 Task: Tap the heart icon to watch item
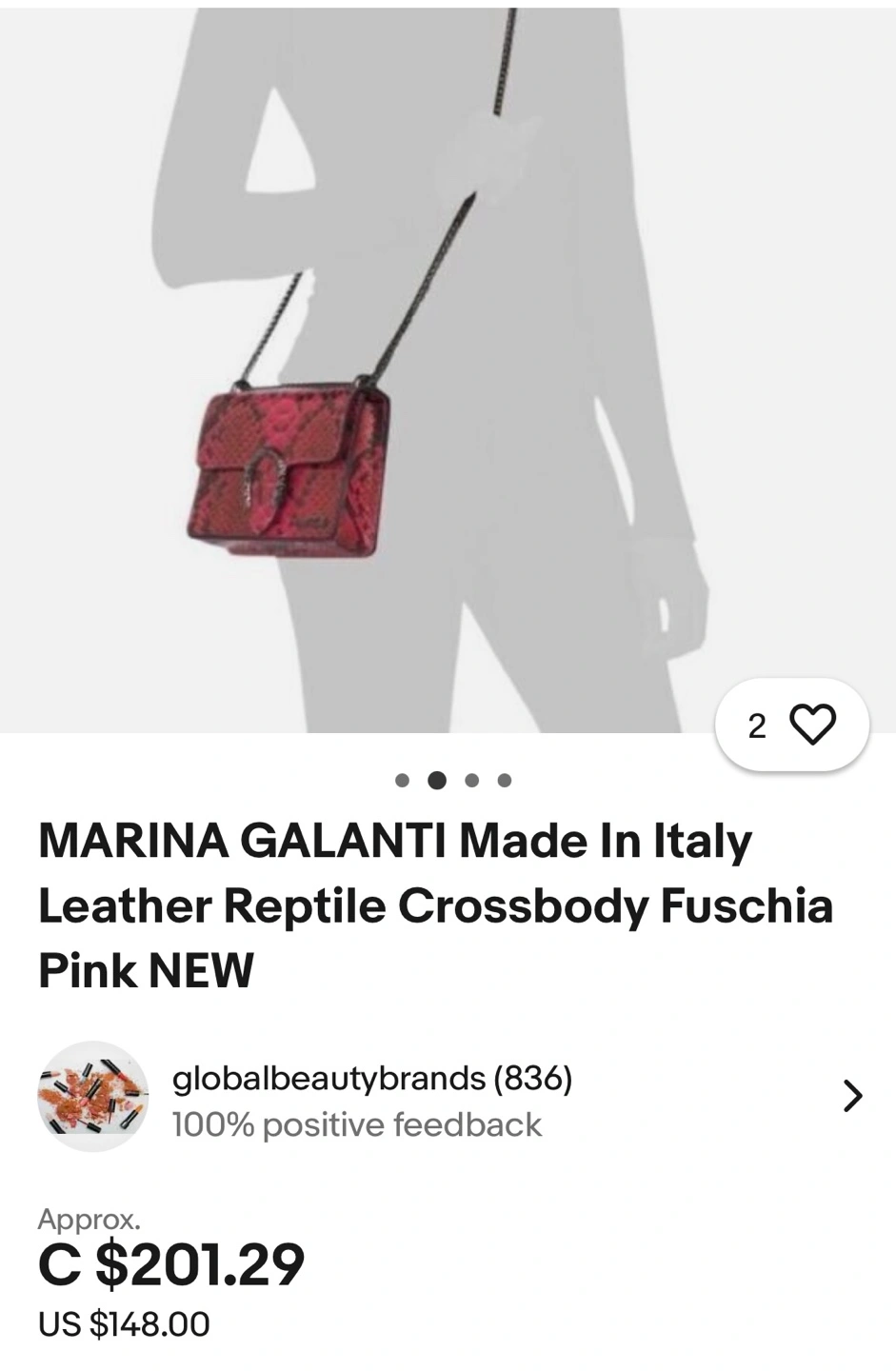tap(812, 725)
